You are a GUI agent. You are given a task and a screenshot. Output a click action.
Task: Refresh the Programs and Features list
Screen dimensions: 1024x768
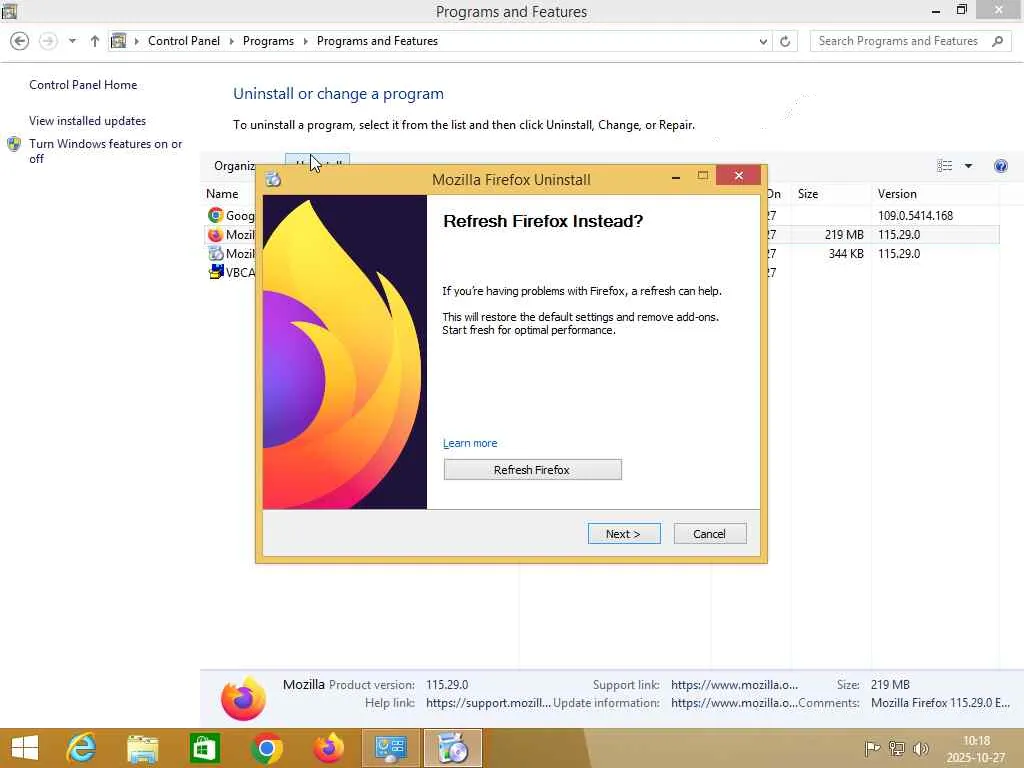coord(785,41)
